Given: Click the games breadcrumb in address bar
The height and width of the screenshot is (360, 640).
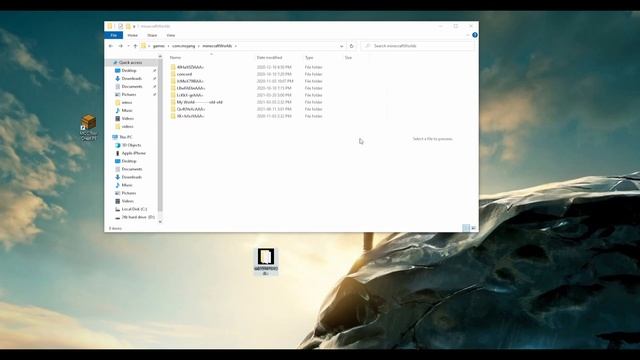Looking at the screenshot, I should 158,46.
